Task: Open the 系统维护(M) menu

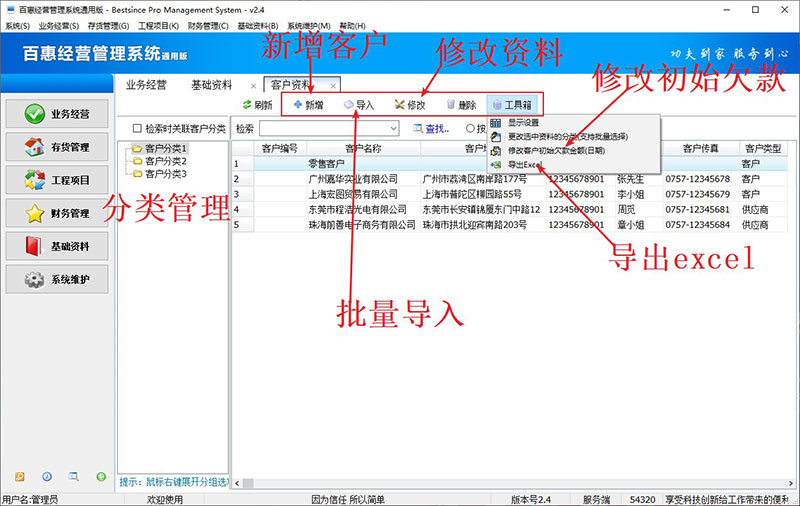Action: (309, 26)
